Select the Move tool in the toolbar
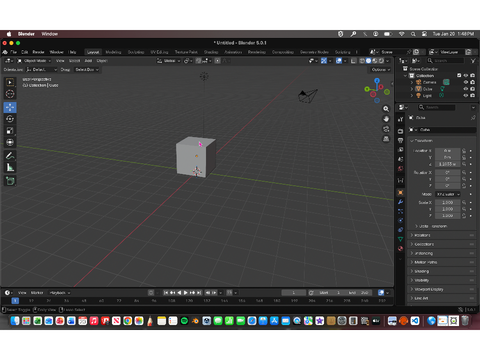Image resolution: width=480 pixels, height=360 pixels. 10,107
